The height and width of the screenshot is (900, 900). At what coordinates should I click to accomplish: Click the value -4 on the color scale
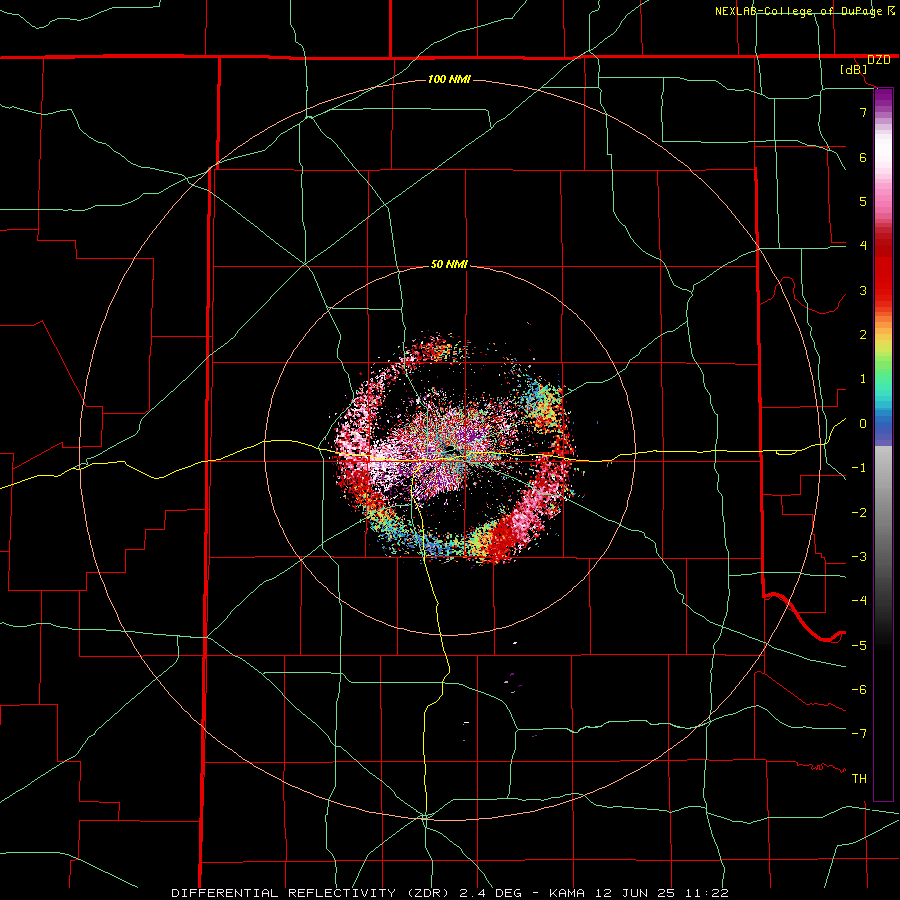(x=859, y=601)
